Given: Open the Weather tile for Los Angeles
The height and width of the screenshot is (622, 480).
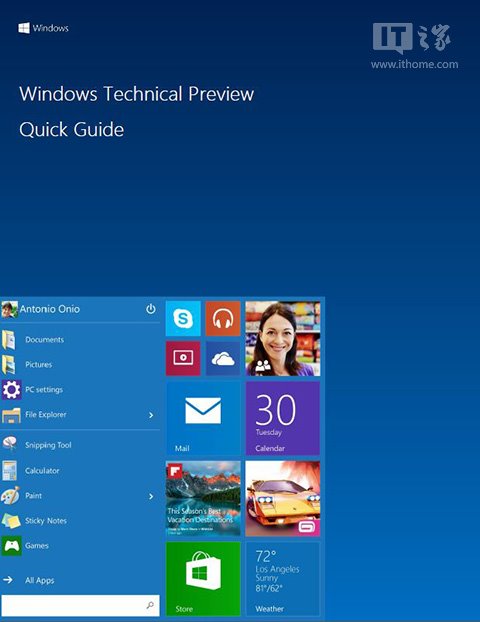Looking at the screenshot, I should coord(282,579).
